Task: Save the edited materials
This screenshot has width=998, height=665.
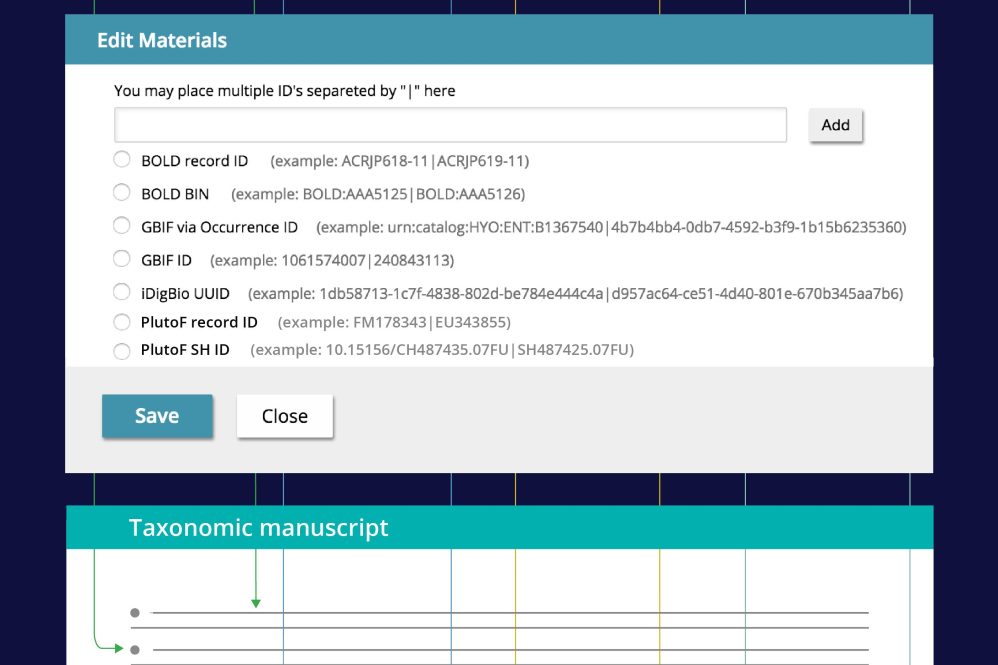Action: [157, 416]
